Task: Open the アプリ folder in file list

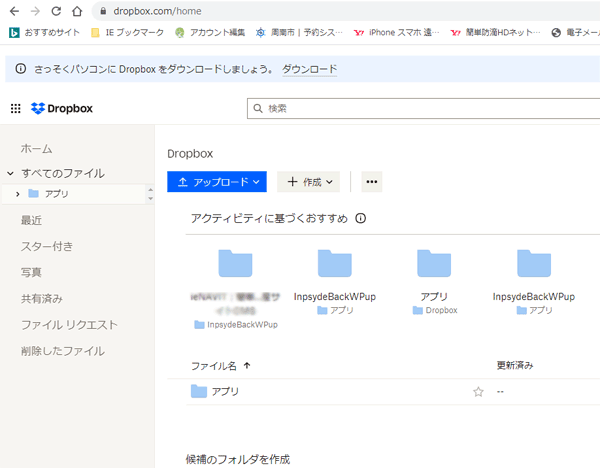Action: pyautogui.click(x=225, y=391)
